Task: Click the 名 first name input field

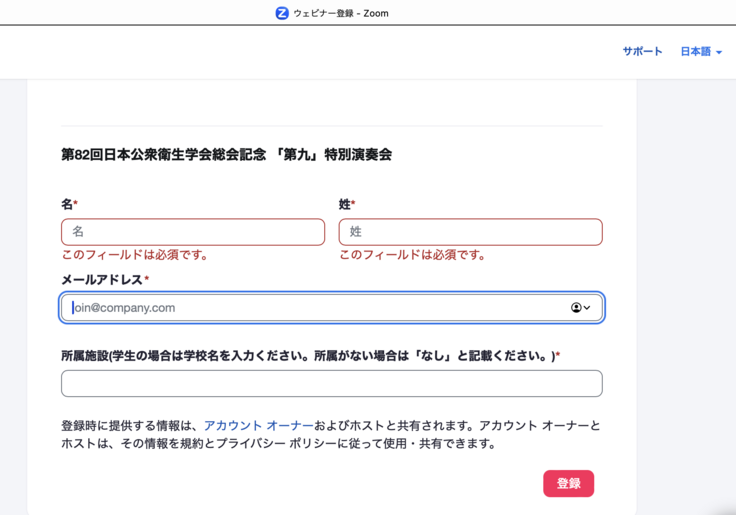Action: [x=193, y=232]
